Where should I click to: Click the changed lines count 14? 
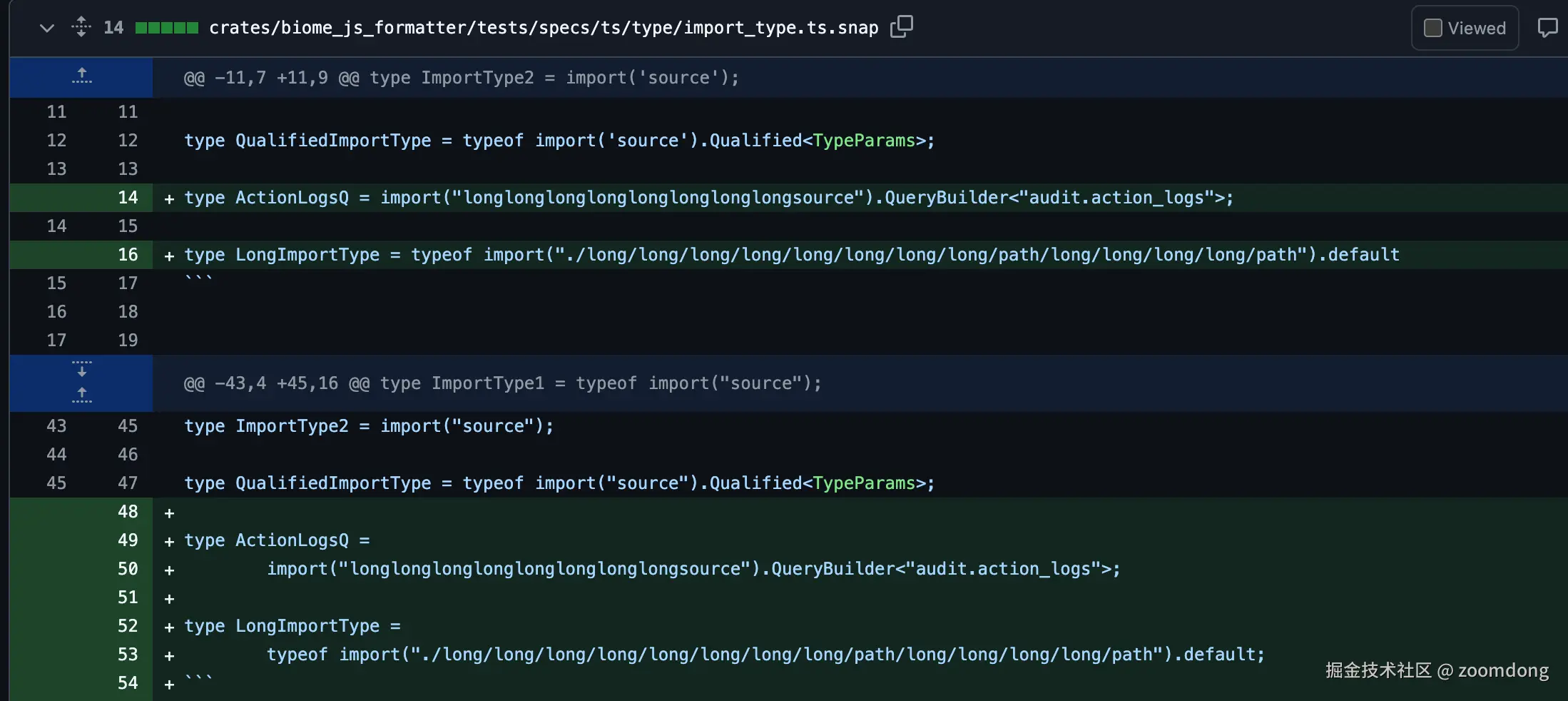tap(113, 28)
